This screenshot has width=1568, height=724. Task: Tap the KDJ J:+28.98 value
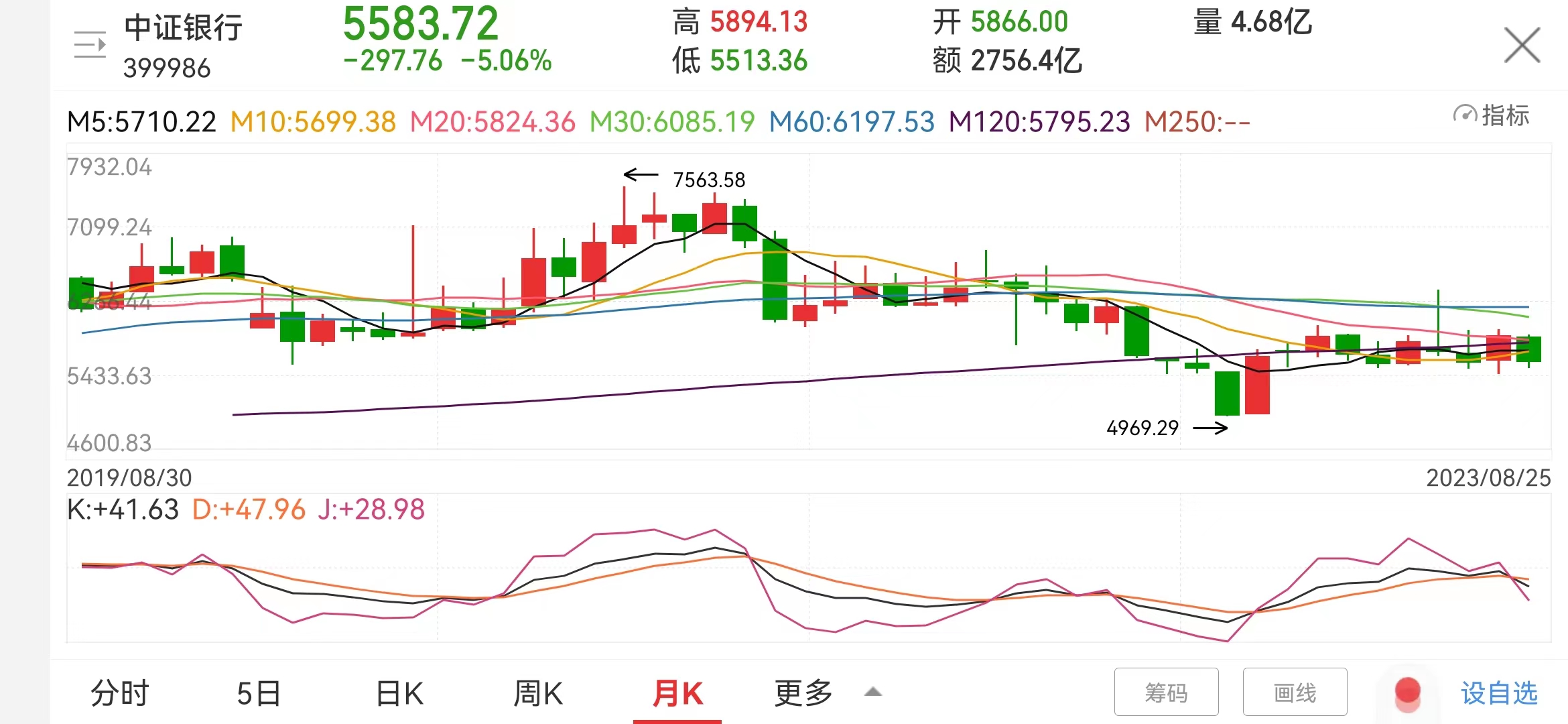pos(372,509)
